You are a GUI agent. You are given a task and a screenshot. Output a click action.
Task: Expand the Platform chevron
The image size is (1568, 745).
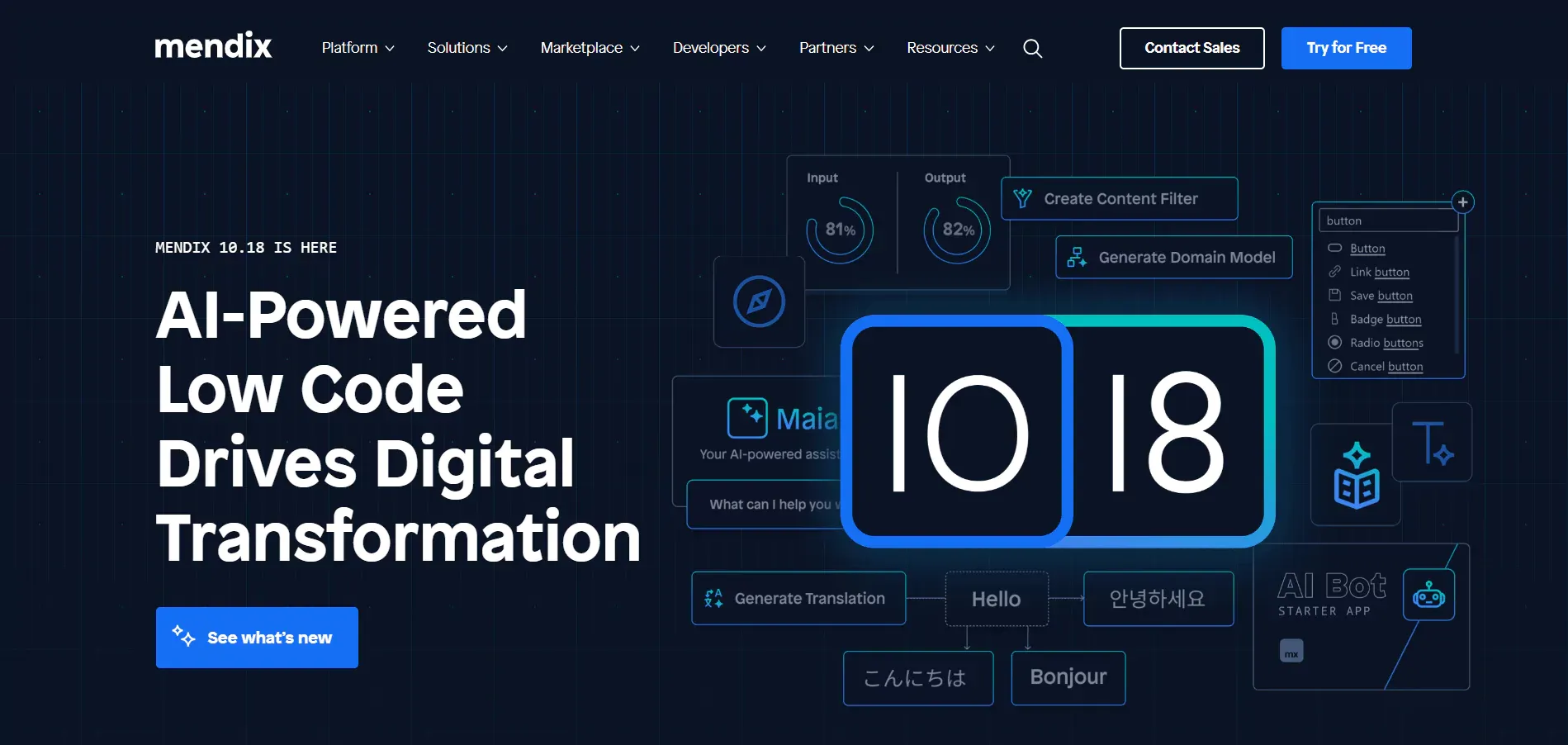tap(390, 49)
